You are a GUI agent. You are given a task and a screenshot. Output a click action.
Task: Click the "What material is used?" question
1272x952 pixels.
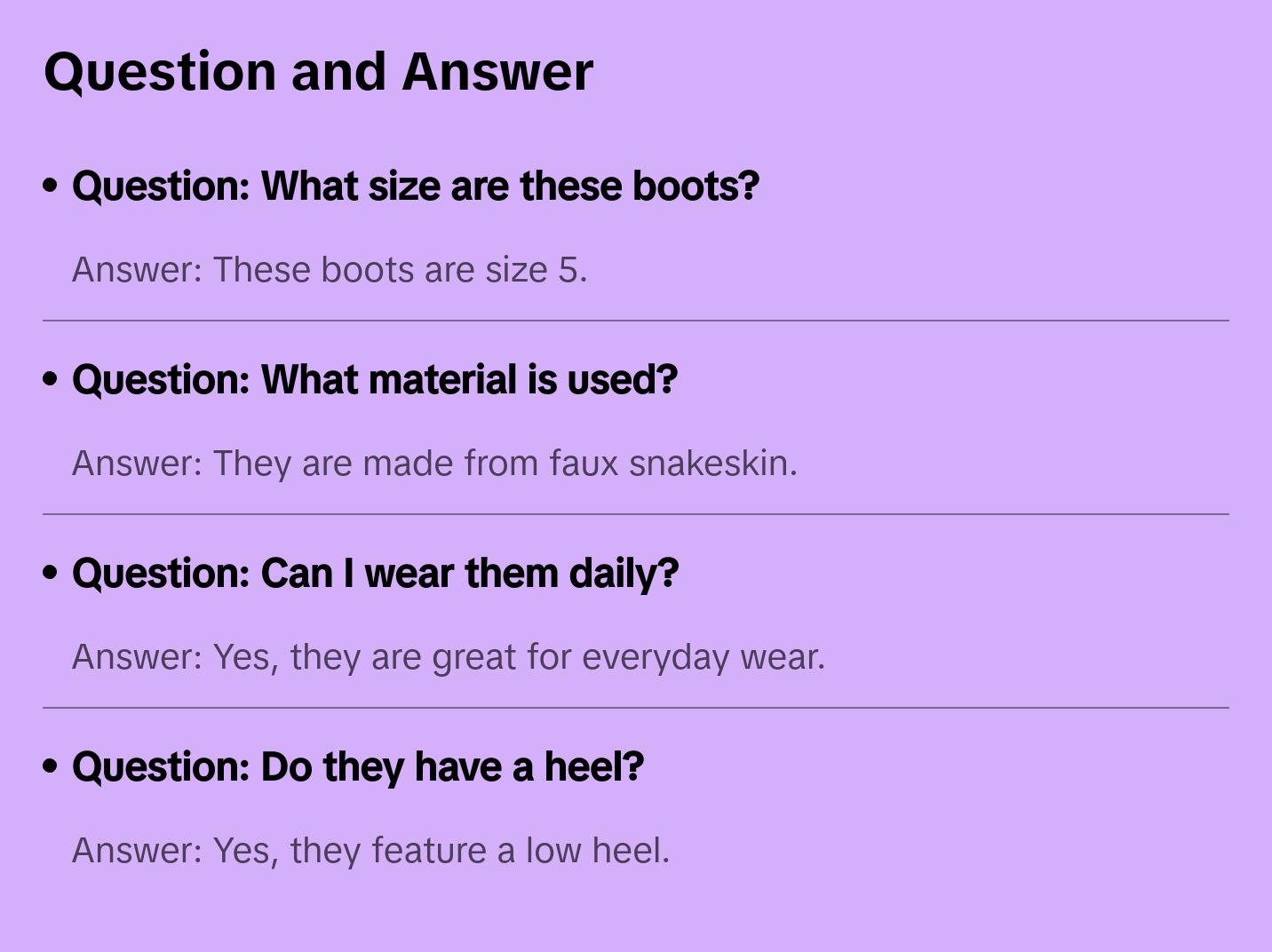click(374, 380)
